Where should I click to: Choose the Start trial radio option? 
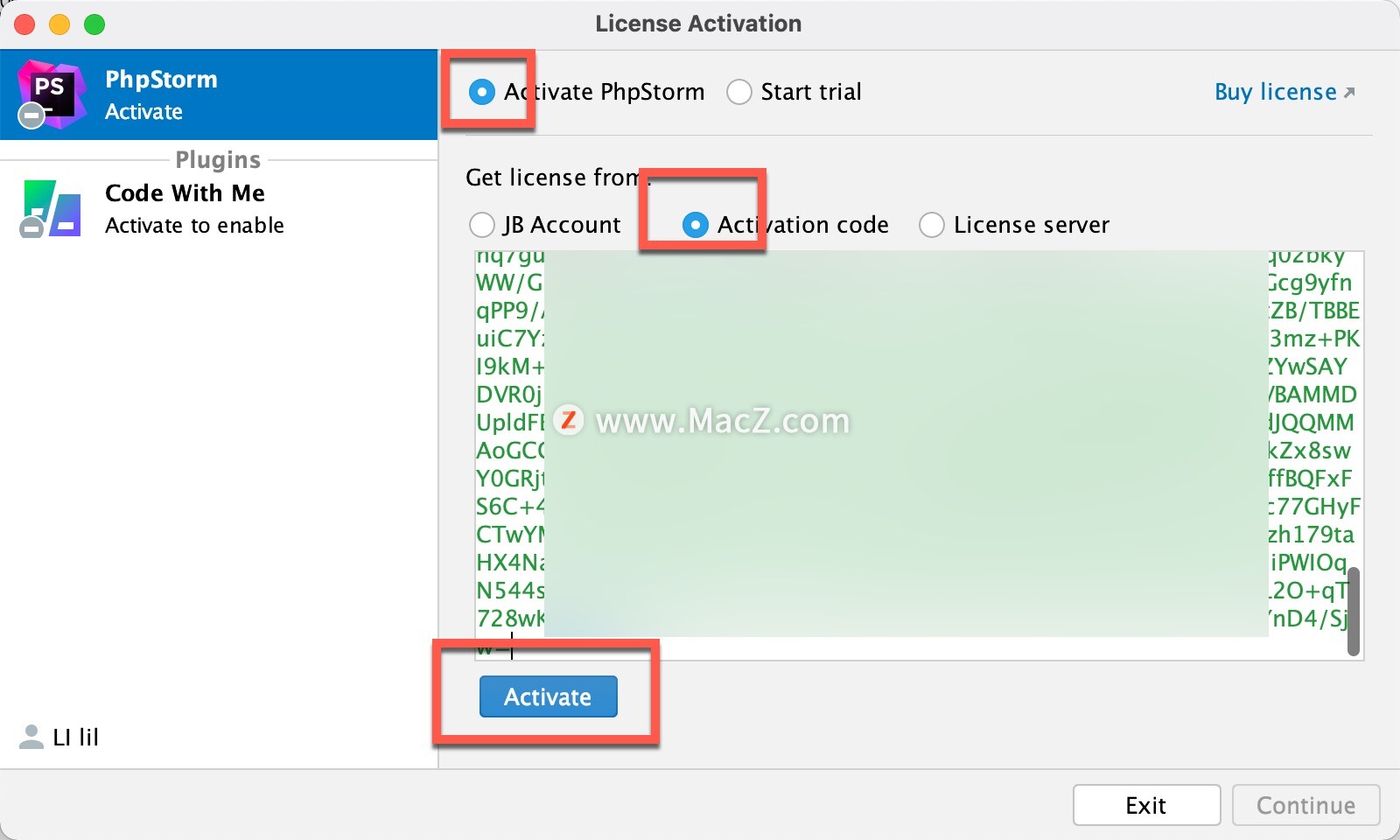coord(739,92)
